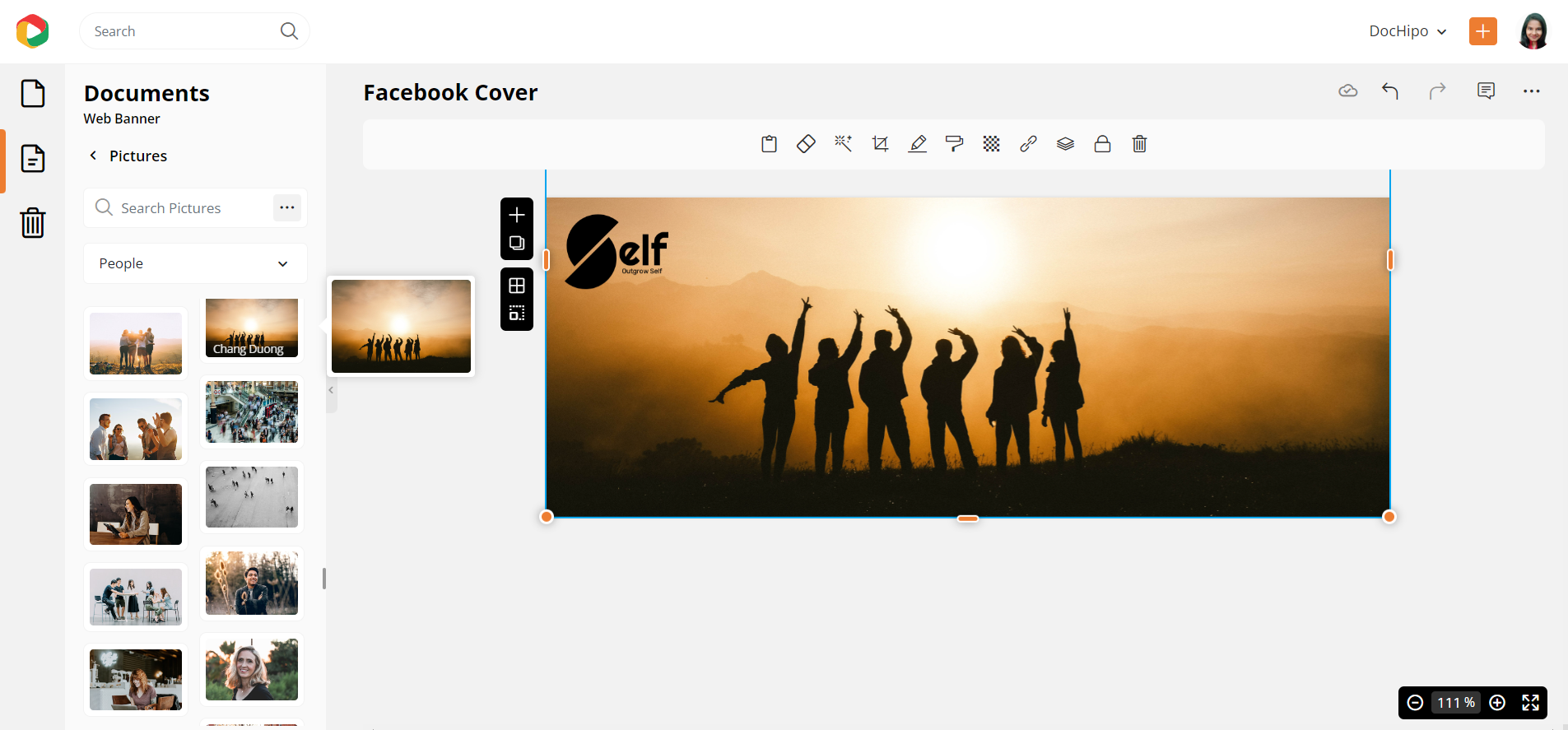
Task: Open the transparency checkerboard icon
Action: point(991,144)
